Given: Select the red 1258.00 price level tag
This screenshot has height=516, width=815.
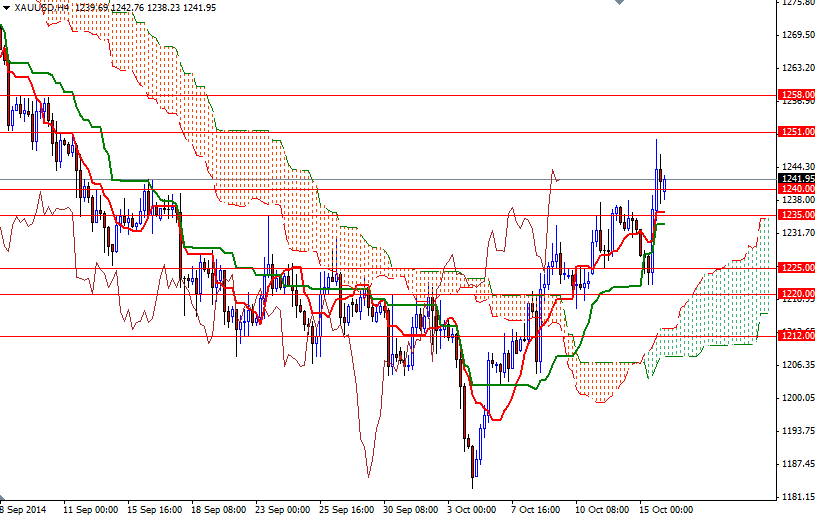Looking at the screenshot, I should point(796,95).
